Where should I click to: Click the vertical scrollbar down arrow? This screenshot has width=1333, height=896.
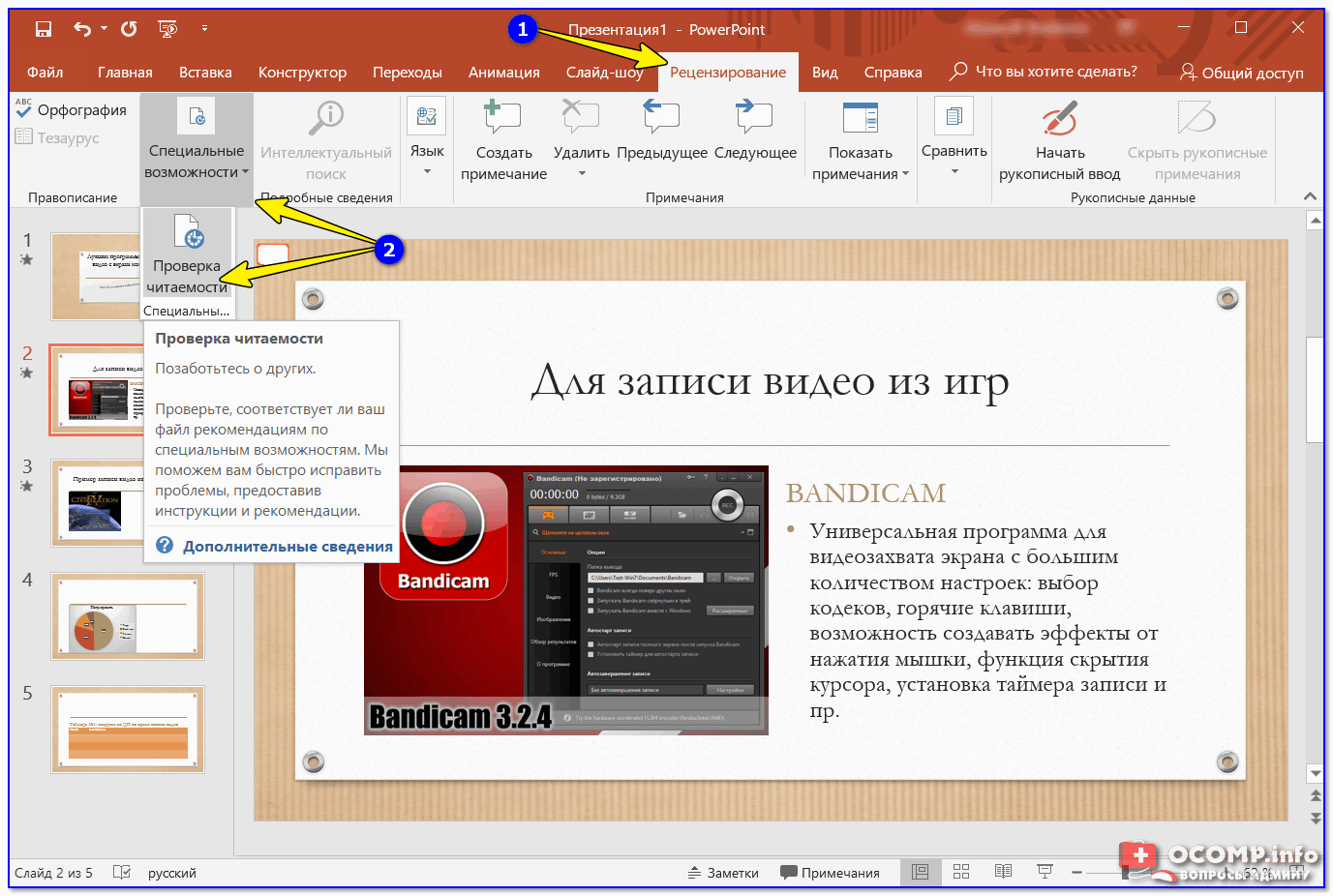pos(1315,773)
